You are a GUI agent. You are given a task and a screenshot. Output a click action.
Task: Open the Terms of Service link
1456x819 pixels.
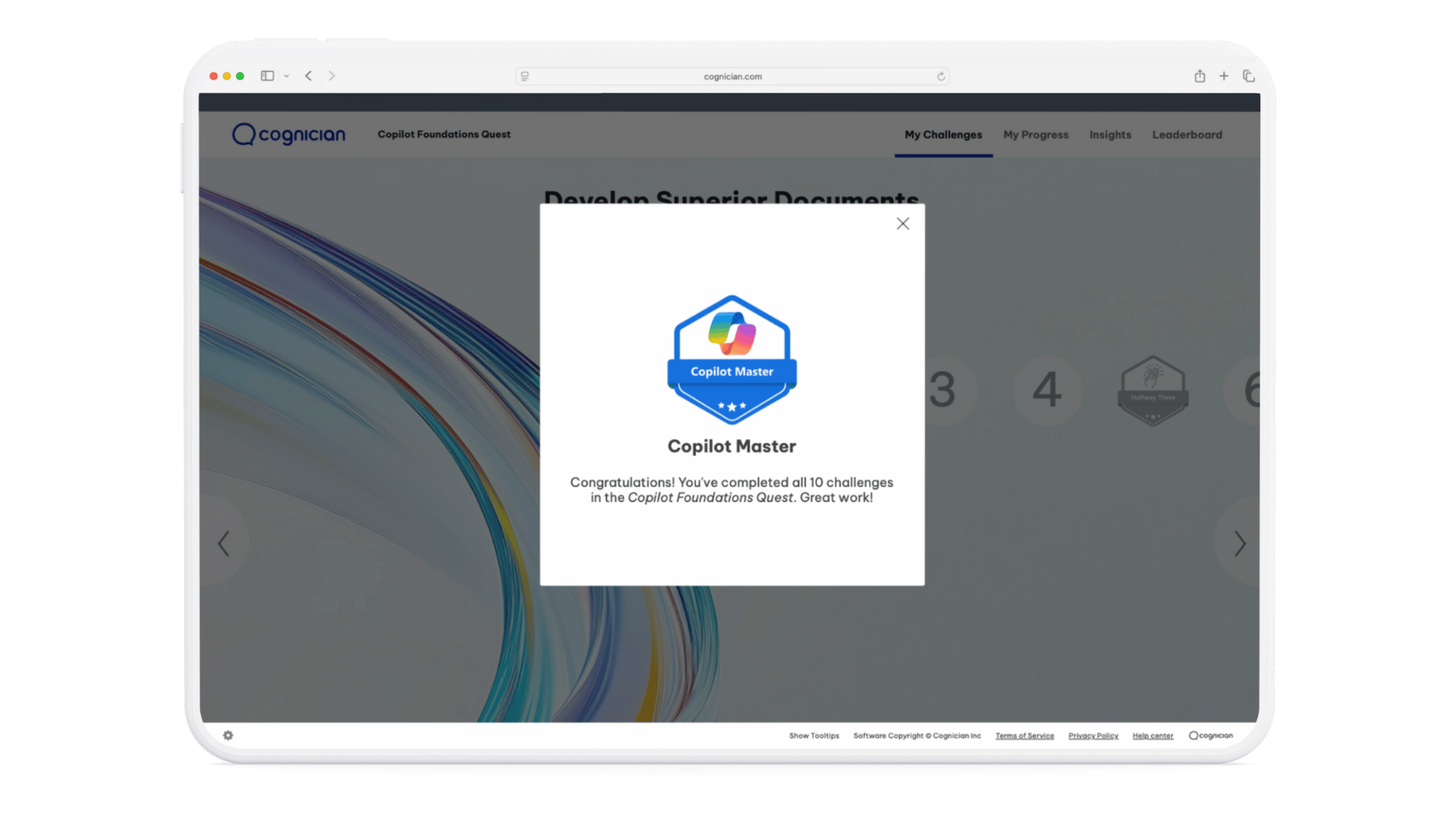(1025, 736)
